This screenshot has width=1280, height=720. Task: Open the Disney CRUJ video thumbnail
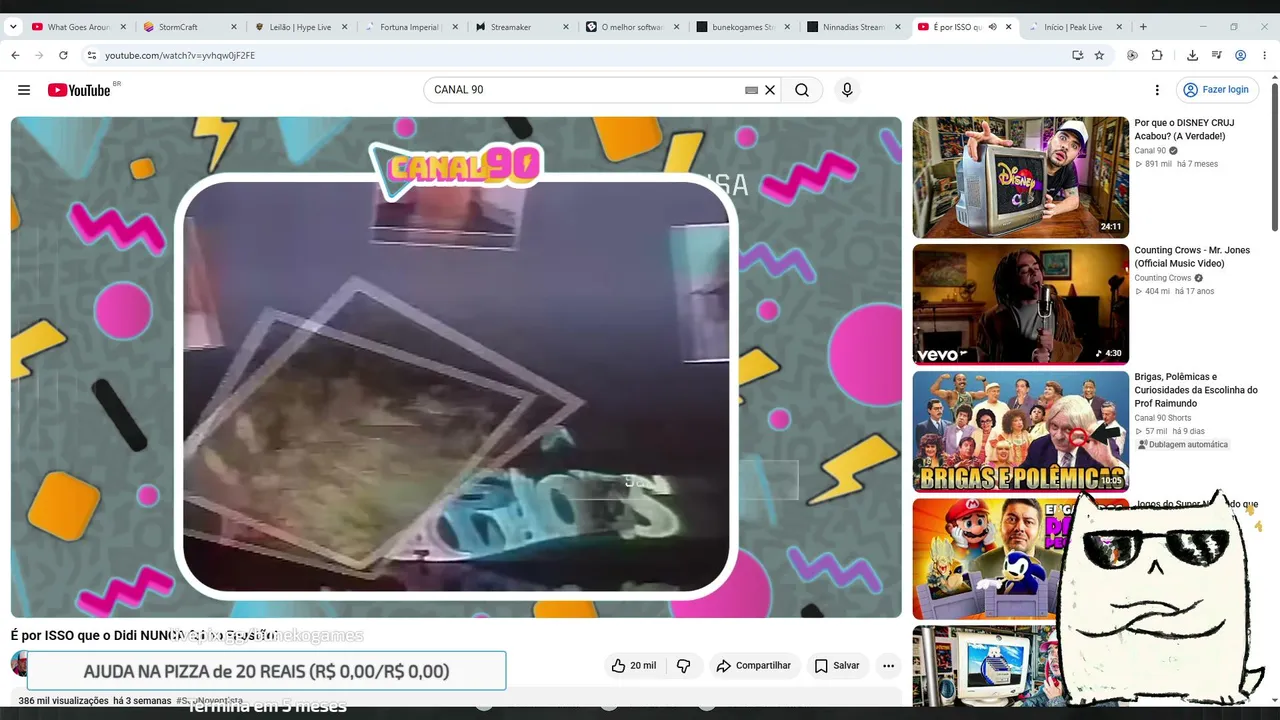coord(1020,177)
